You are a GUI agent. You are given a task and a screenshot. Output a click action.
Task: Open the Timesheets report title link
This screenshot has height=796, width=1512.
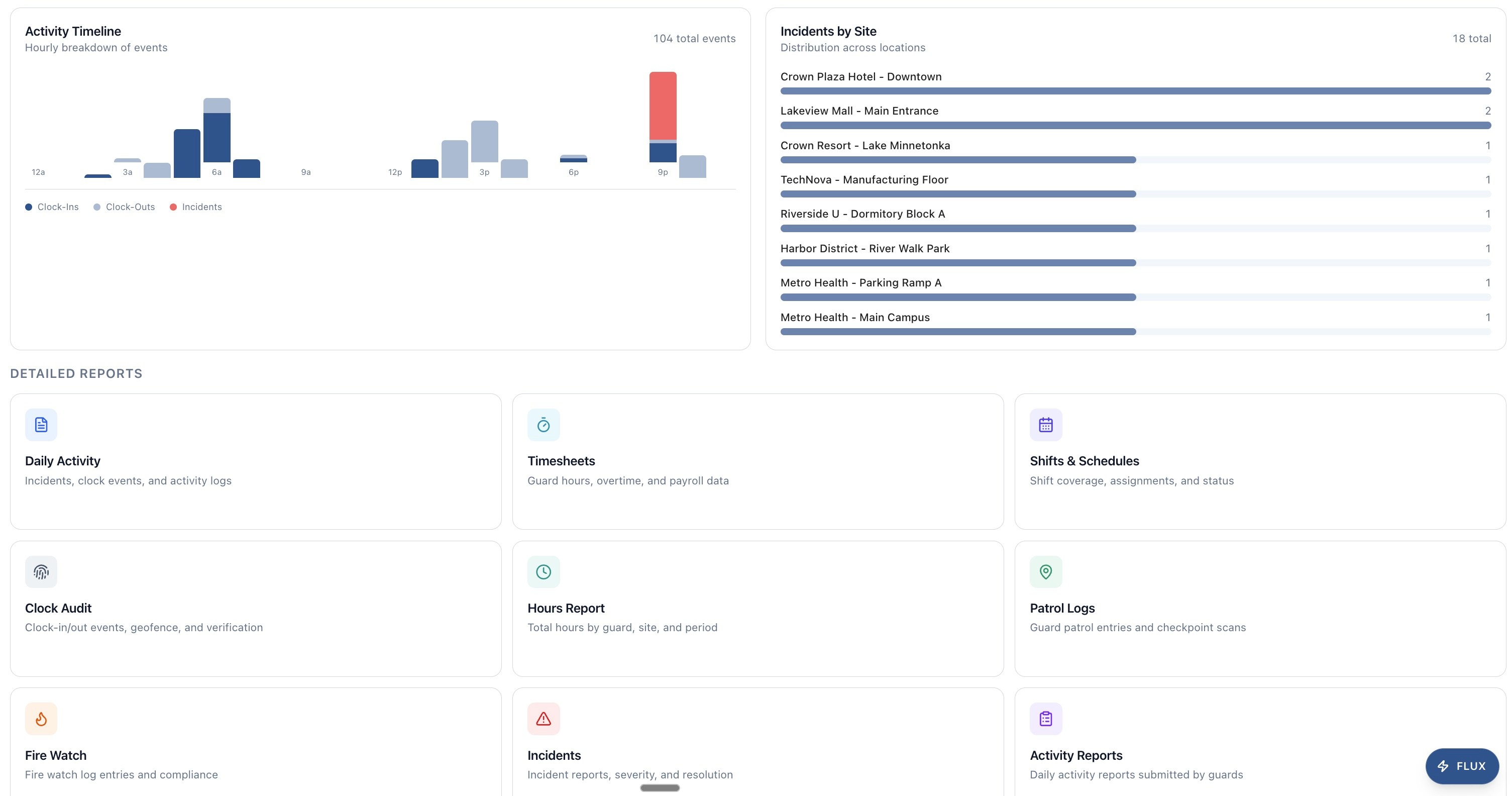(561, 461)
